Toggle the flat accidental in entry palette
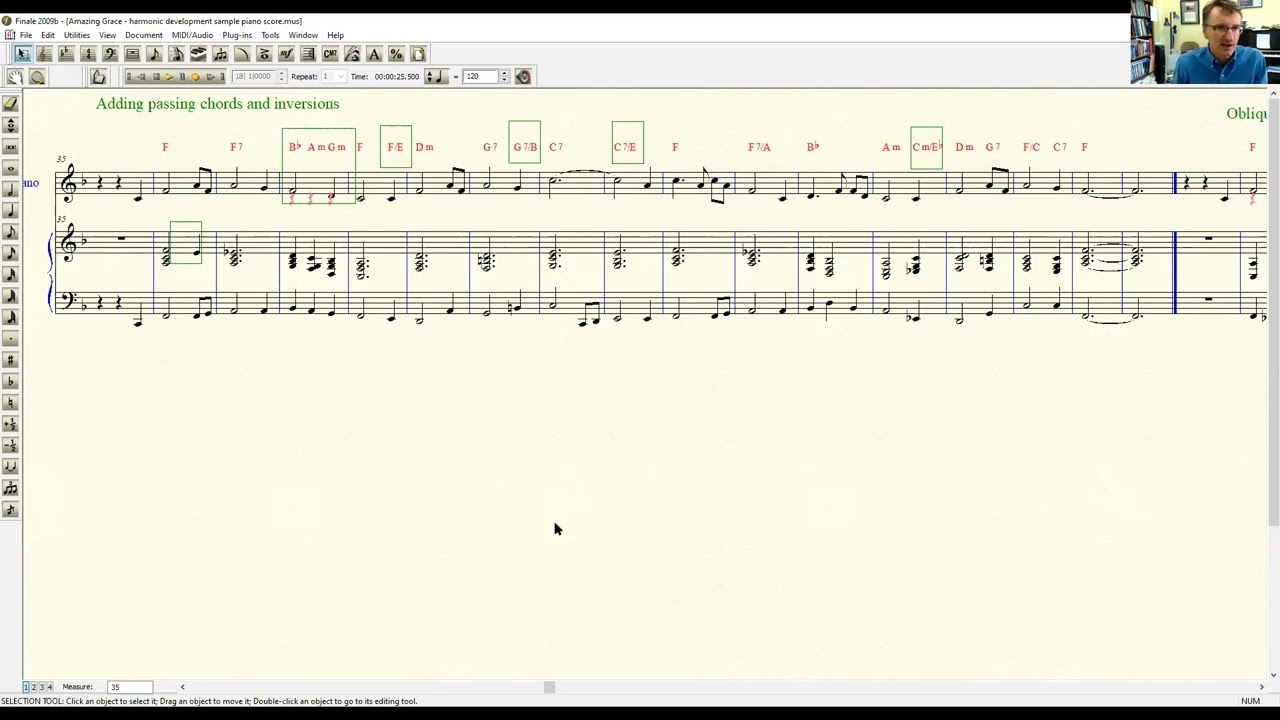 (11, 381)
